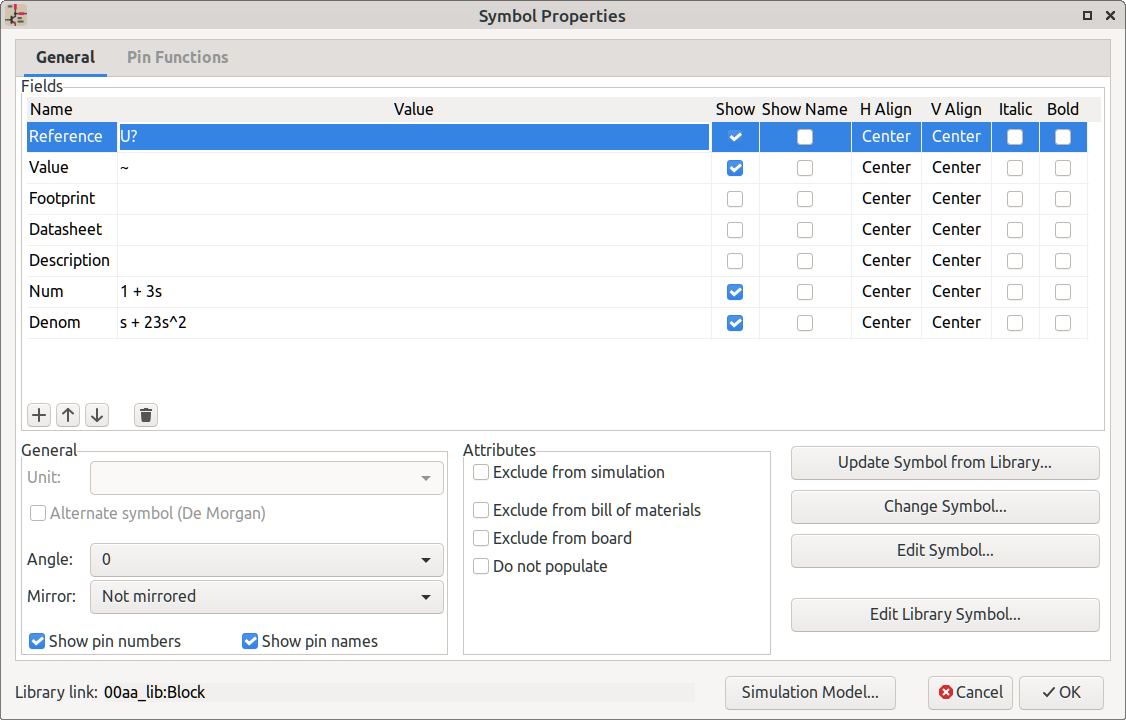The image size is (1126, 720).
Task: Open the Angle dropdown
Action: (267, 560)
